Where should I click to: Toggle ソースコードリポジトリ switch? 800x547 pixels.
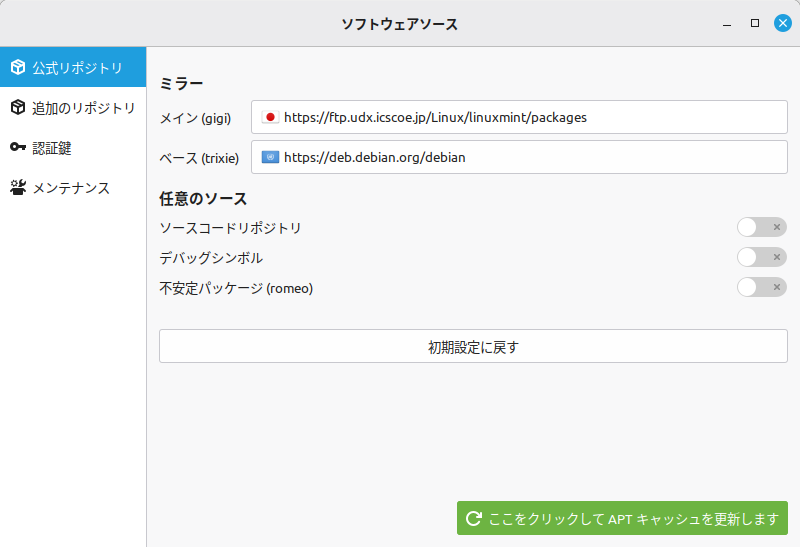coord(761,228)
